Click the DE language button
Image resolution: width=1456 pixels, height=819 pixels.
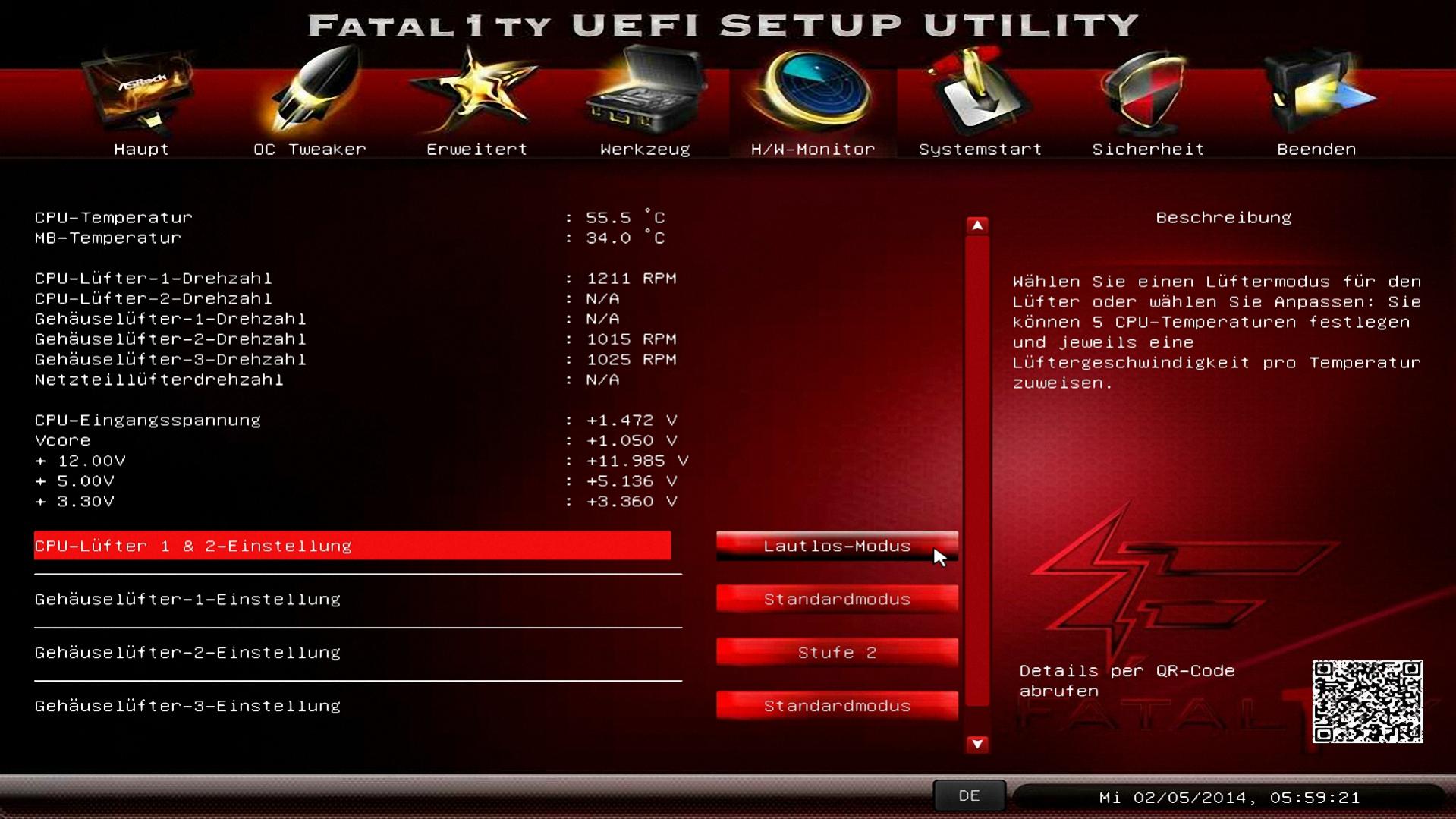969,795
